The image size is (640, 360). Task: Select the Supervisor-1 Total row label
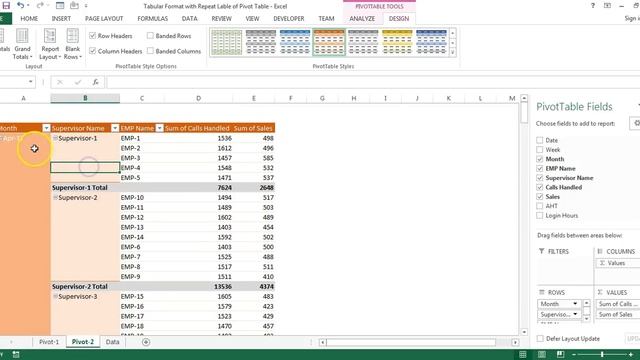(x=80, y=188)
